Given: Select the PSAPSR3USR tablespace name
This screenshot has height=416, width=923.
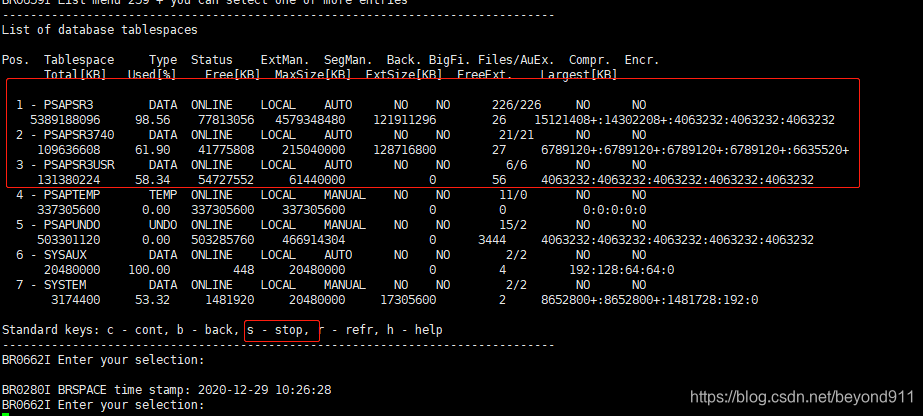Looking at the screenshot, I should [79, 165].
